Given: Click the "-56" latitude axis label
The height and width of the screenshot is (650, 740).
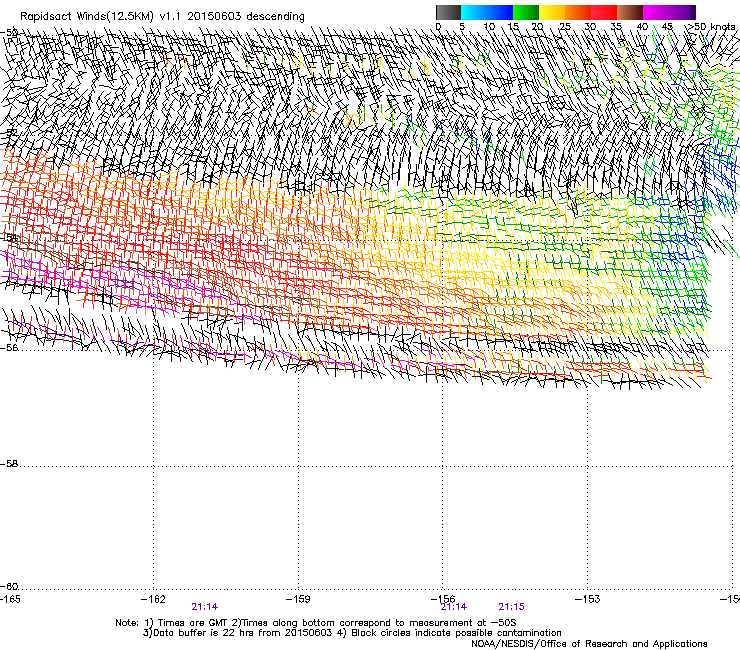Looking at the screenshot, I should click(x=9, y=348).
